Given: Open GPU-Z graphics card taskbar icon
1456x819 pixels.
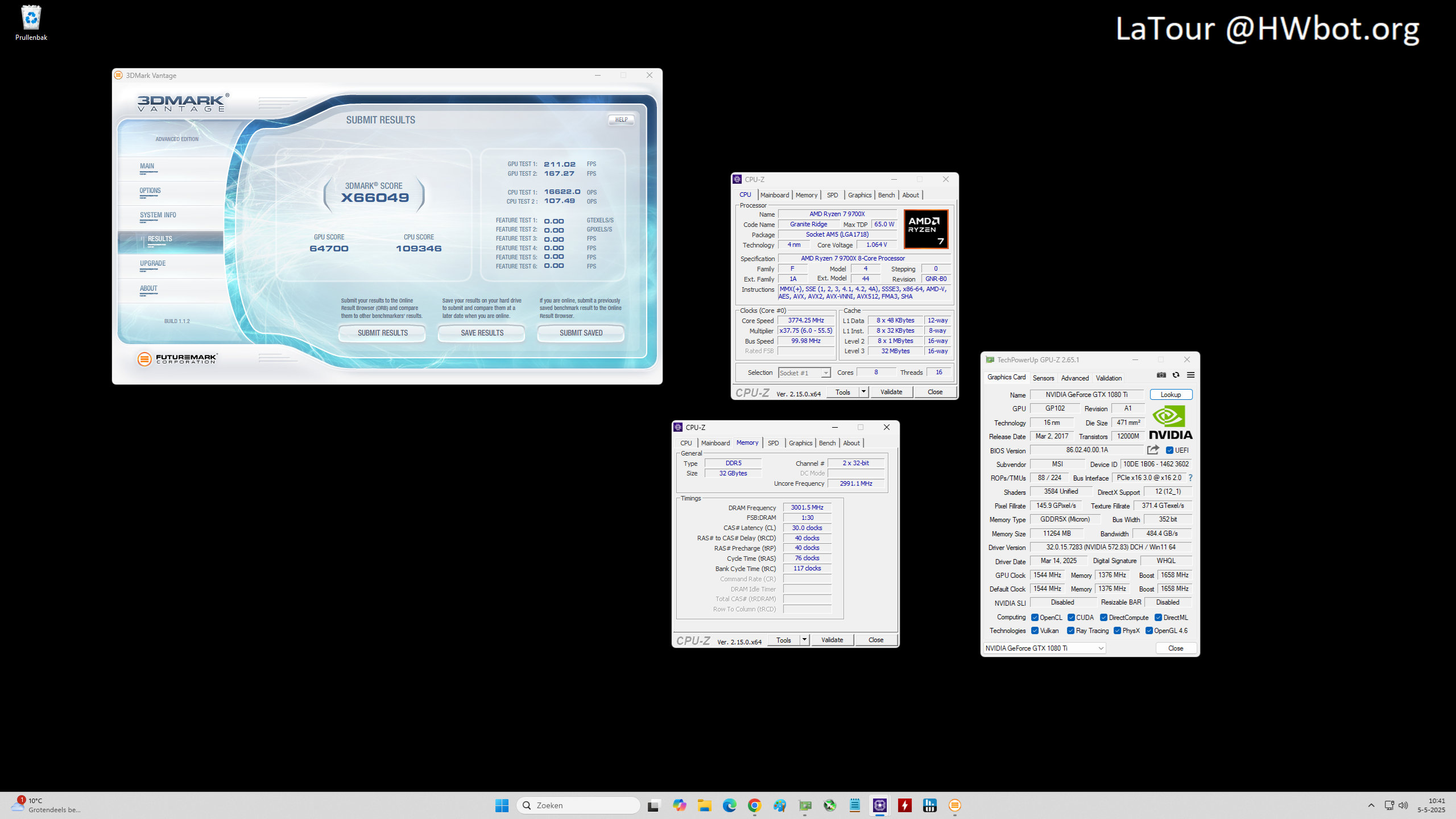Looking at the screenshot, I should click(805, 805).
